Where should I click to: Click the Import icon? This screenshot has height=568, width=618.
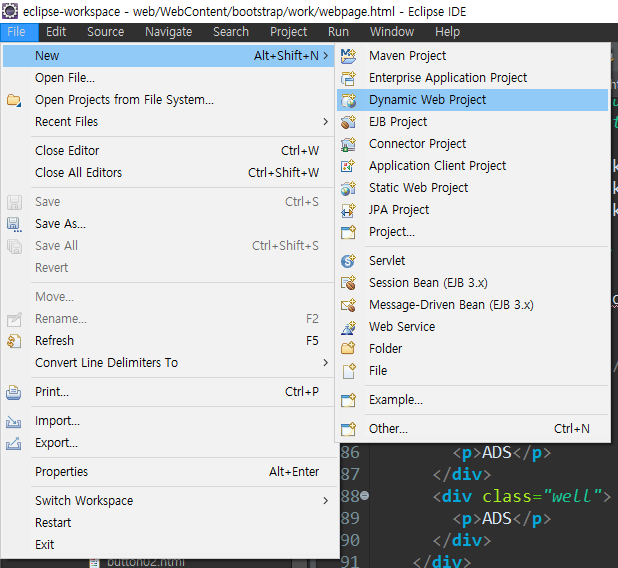click(14, 421)
